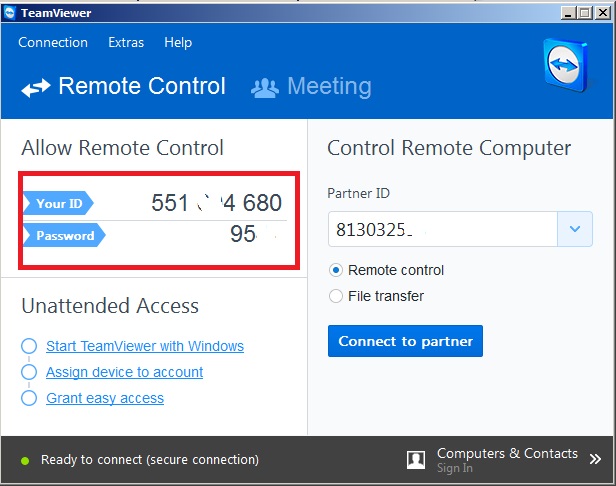Click the Unattended Access heading
Screen dimensions: 616x486
point(110,306)
